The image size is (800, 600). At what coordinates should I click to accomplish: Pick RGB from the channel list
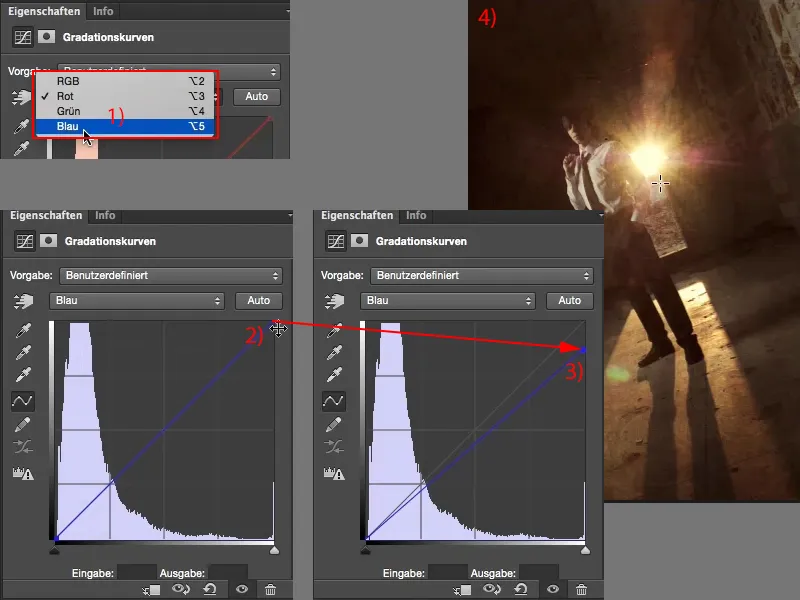tap(68, 81)
